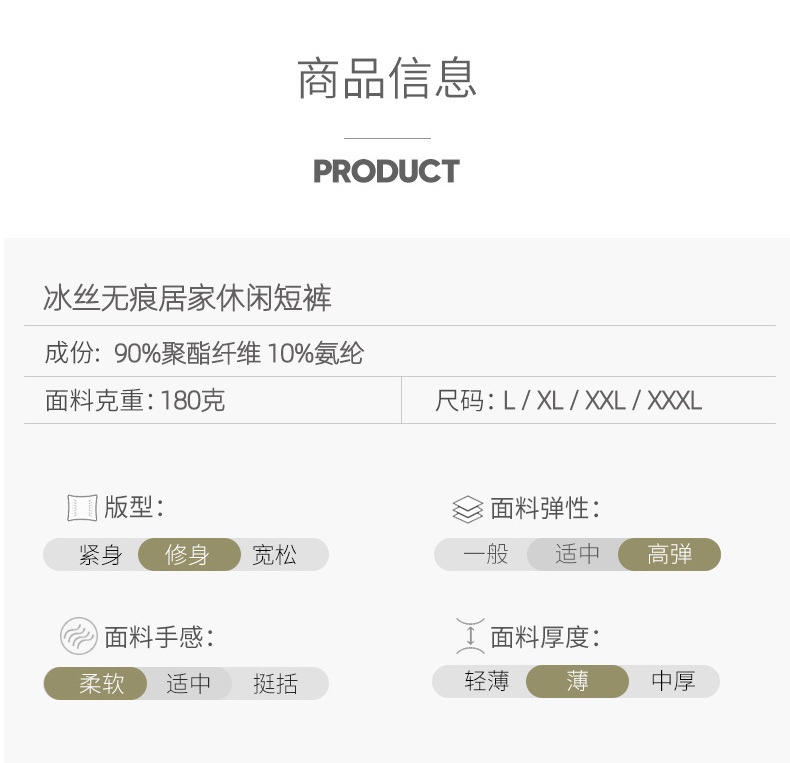This screenshot has width=790, height=763.
Task: Click the 面料弹性 stacked layers icon
Action: pos(467,509)
